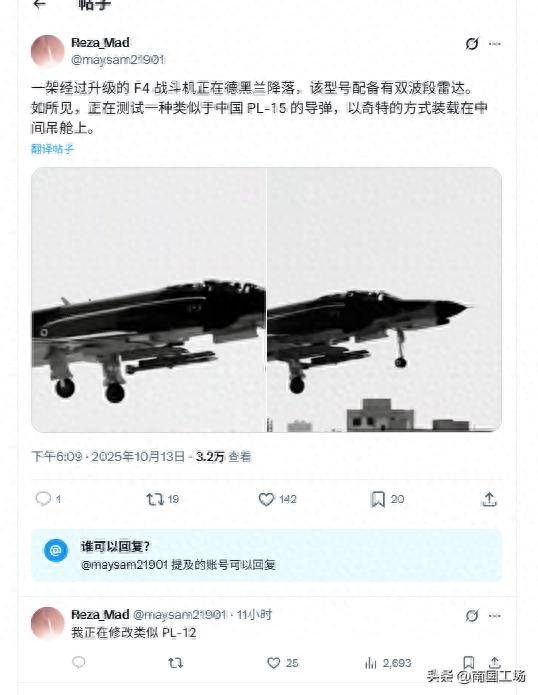Share the main post via upload icon

489,499
